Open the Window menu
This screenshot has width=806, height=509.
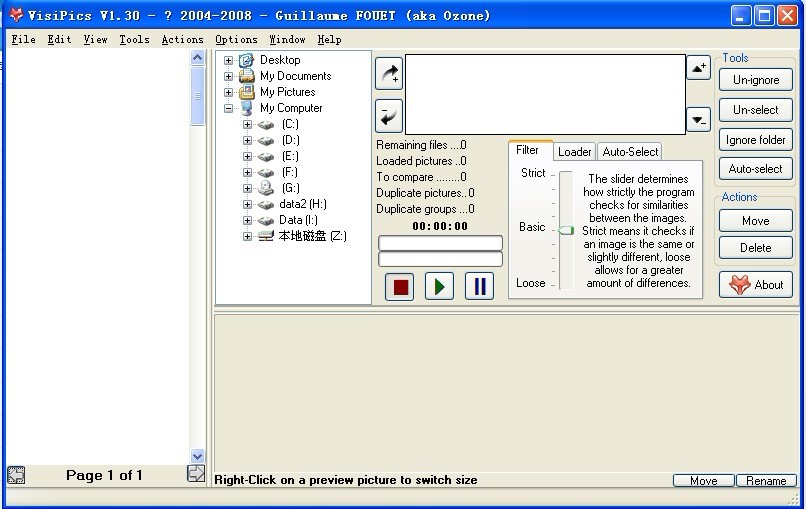click(287, 40)
